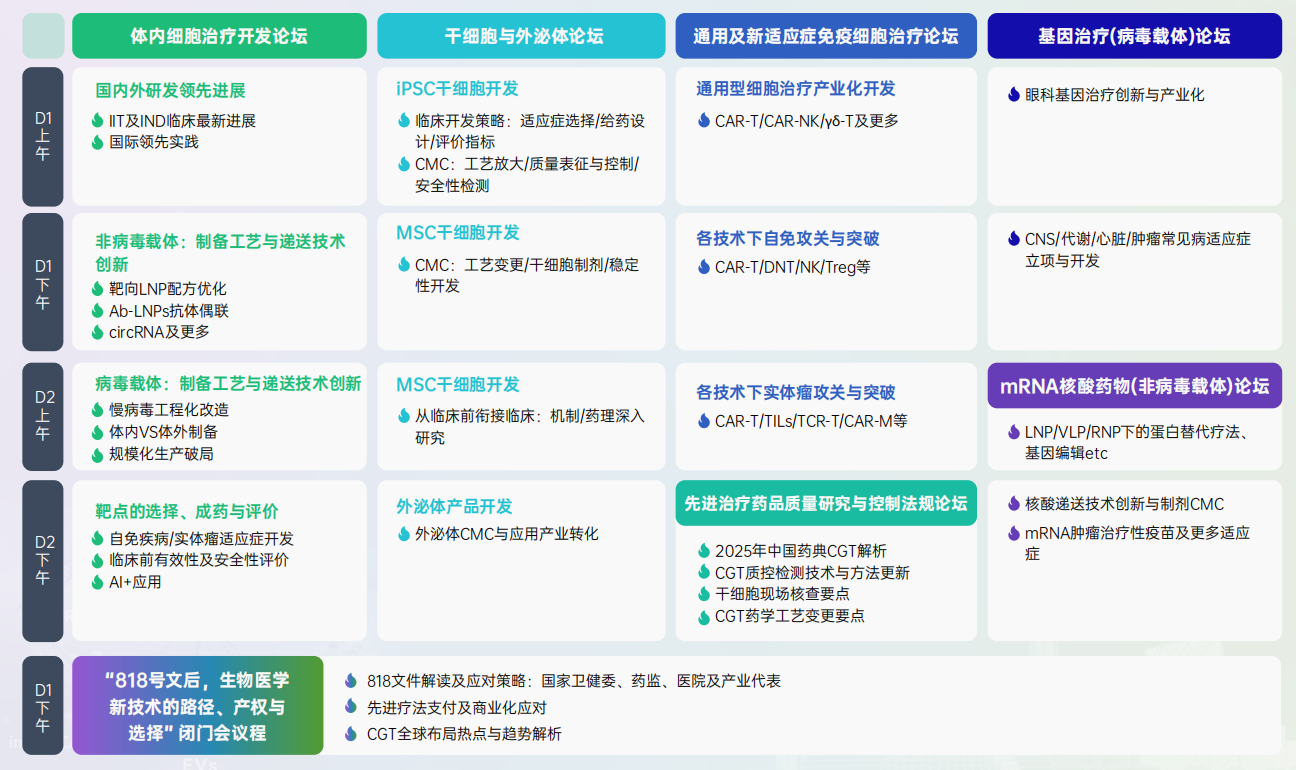
Task: Click droplet icon beside 靶向LNP配方优化
Action: [x=98, y=289]
